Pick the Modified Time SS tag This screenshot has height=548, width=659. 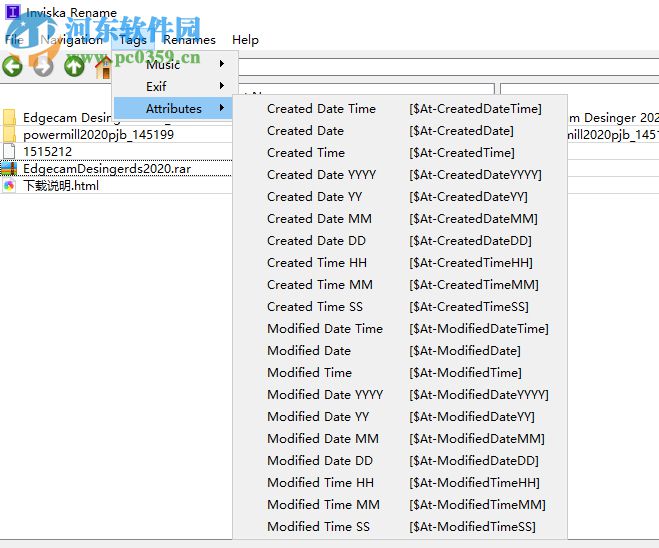400,527
